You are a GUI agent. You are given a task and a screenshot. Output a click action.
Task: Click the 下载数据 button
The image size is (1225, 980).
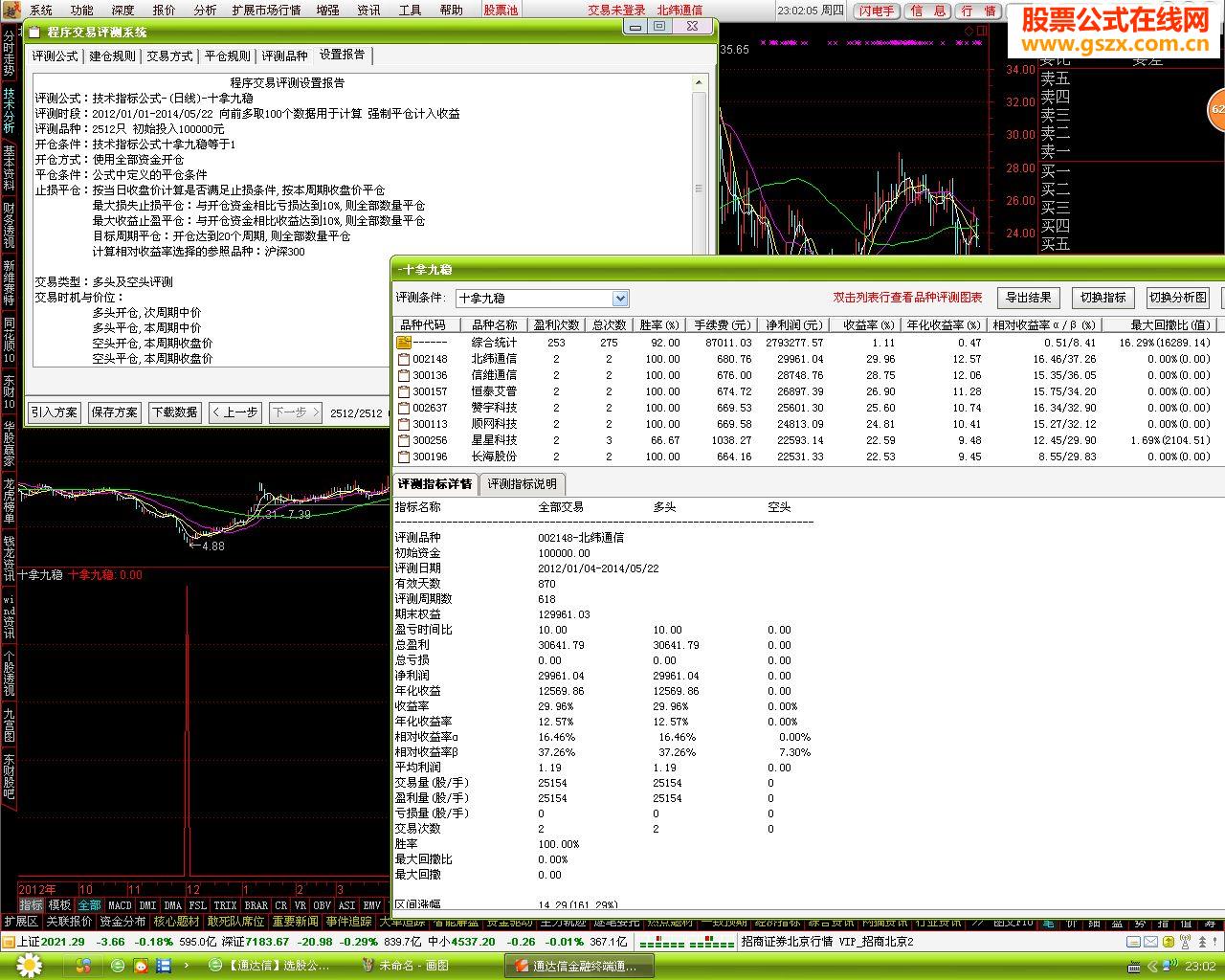[175, 412]
